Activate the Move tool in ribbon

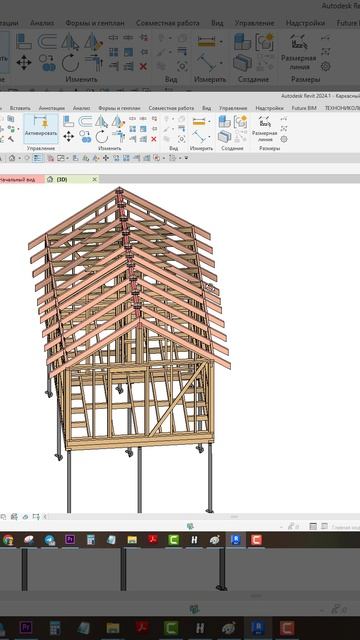point(68,136)
